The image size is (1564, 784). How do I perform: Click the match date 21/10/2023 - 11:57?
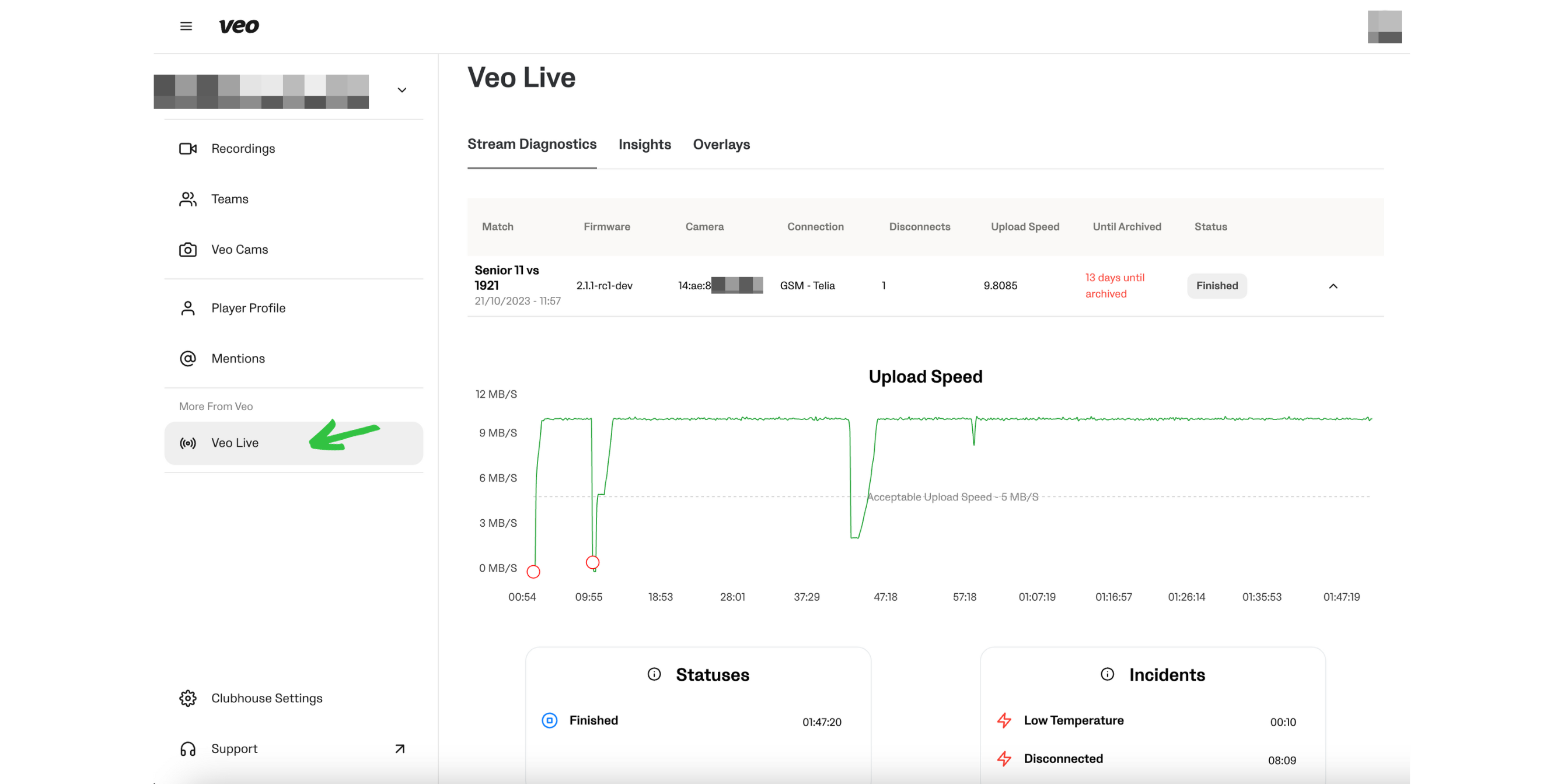click(x=518, y=301)
